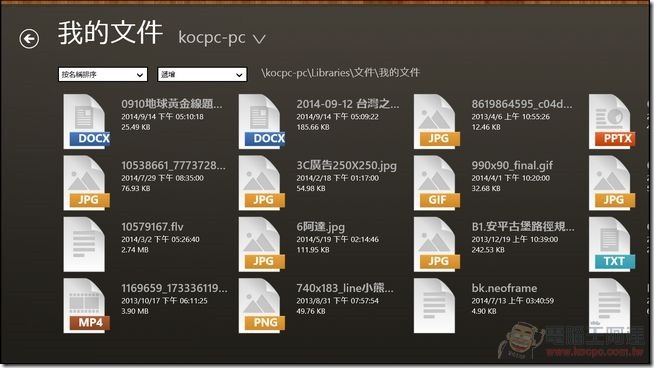Select the JPG icon of B1.安平古堡路徑規
Viewport: 654px width, 368px height.
[437, 244]
